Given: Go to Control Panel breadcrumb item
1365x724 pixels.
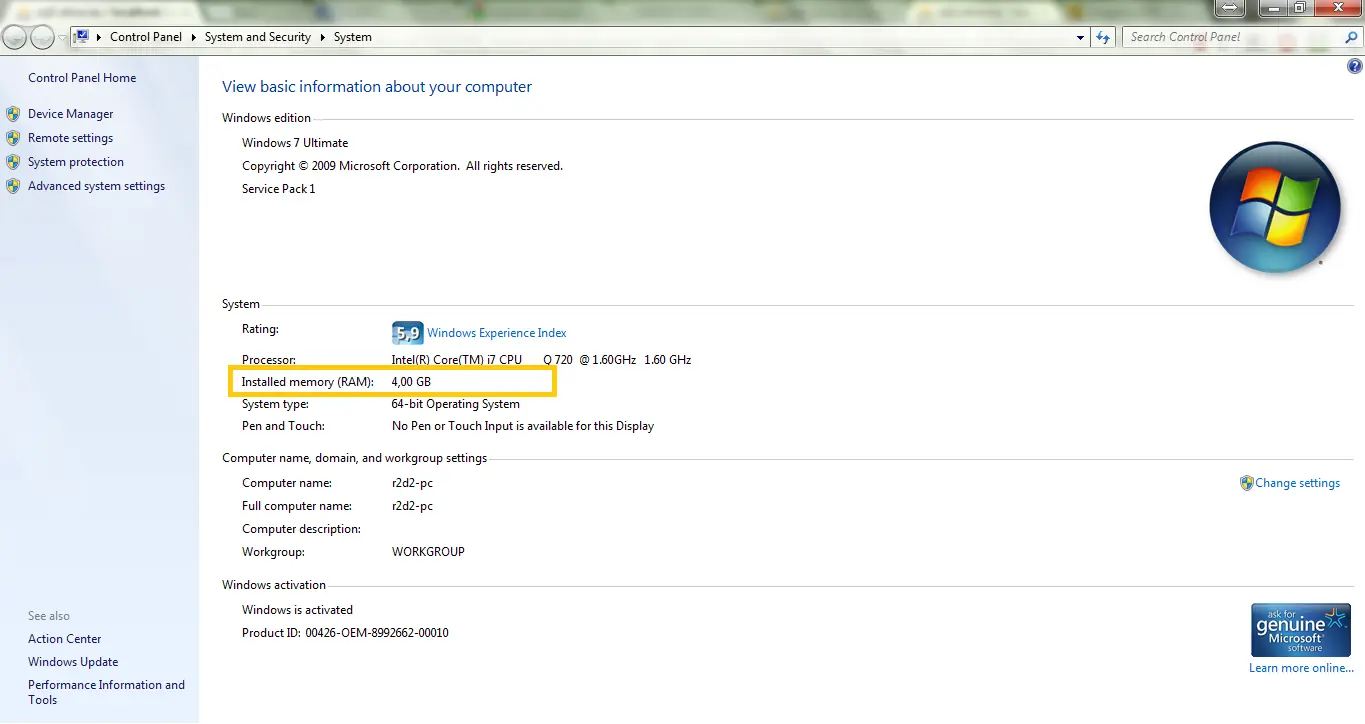Looking at the screenshot, I should pyautogui.click(x=146, y=37).
